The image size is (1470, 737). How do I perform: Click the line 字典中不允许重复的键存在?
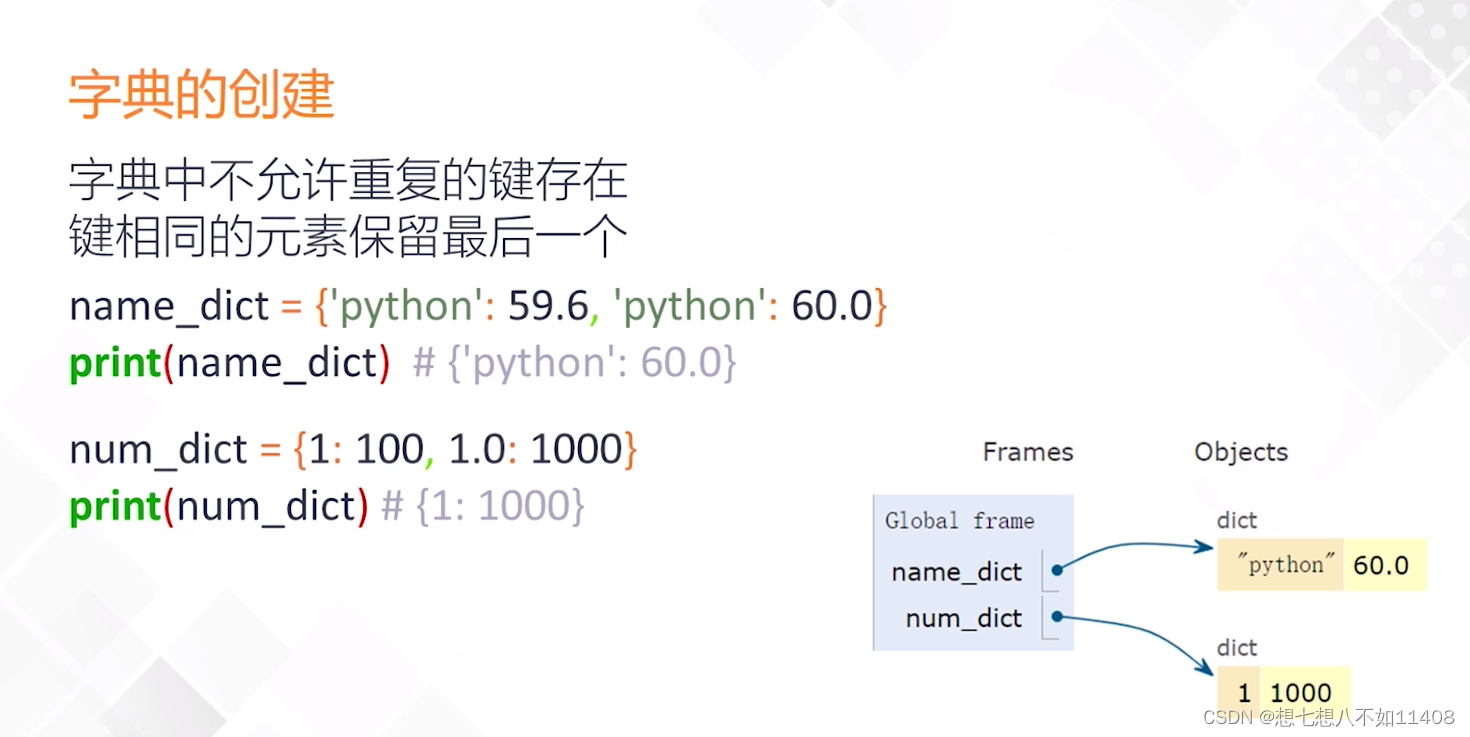click(348, 181)
